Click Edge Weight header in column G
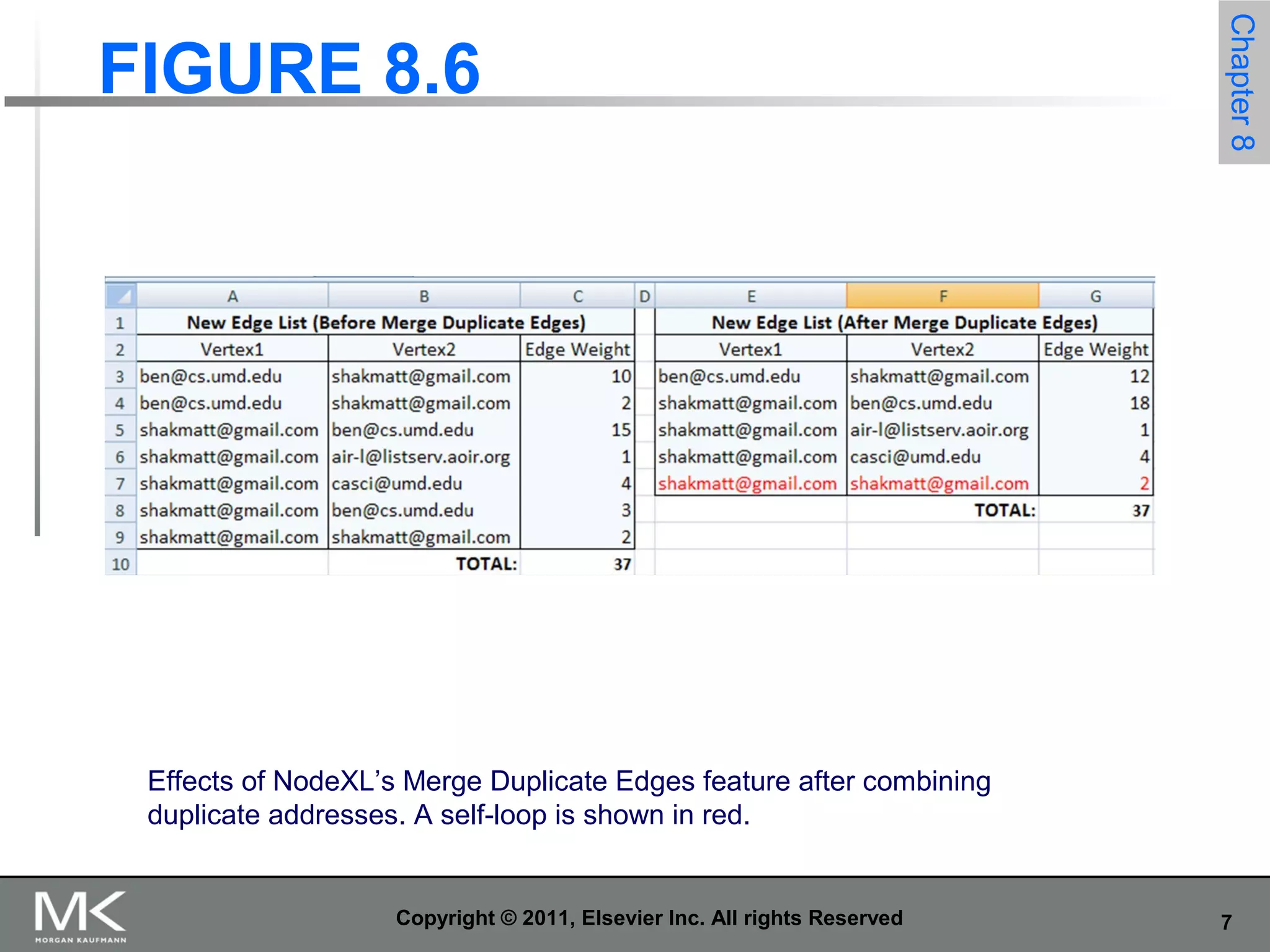The image size is (1270, 952). (1096, 350)
